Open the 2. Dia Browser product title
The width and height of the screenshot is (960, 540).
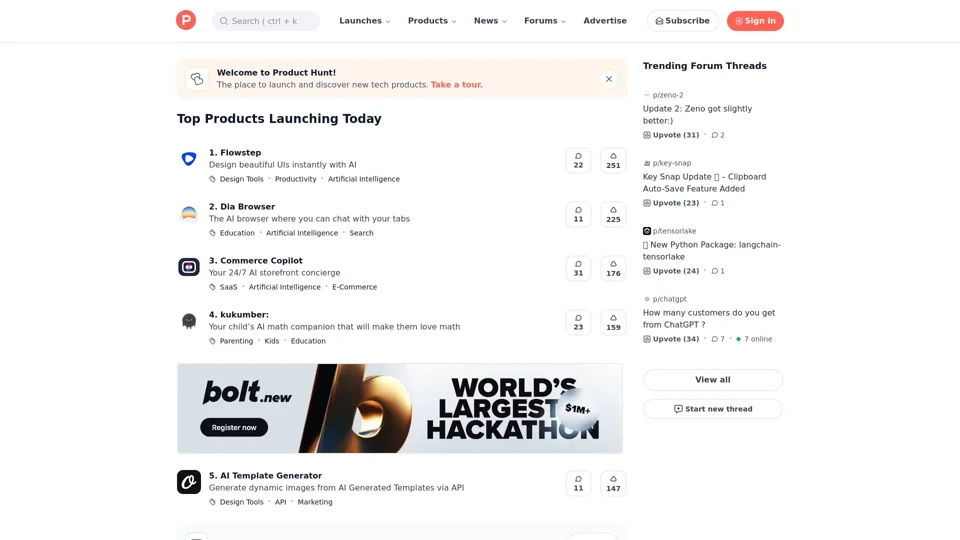(242, 207)
